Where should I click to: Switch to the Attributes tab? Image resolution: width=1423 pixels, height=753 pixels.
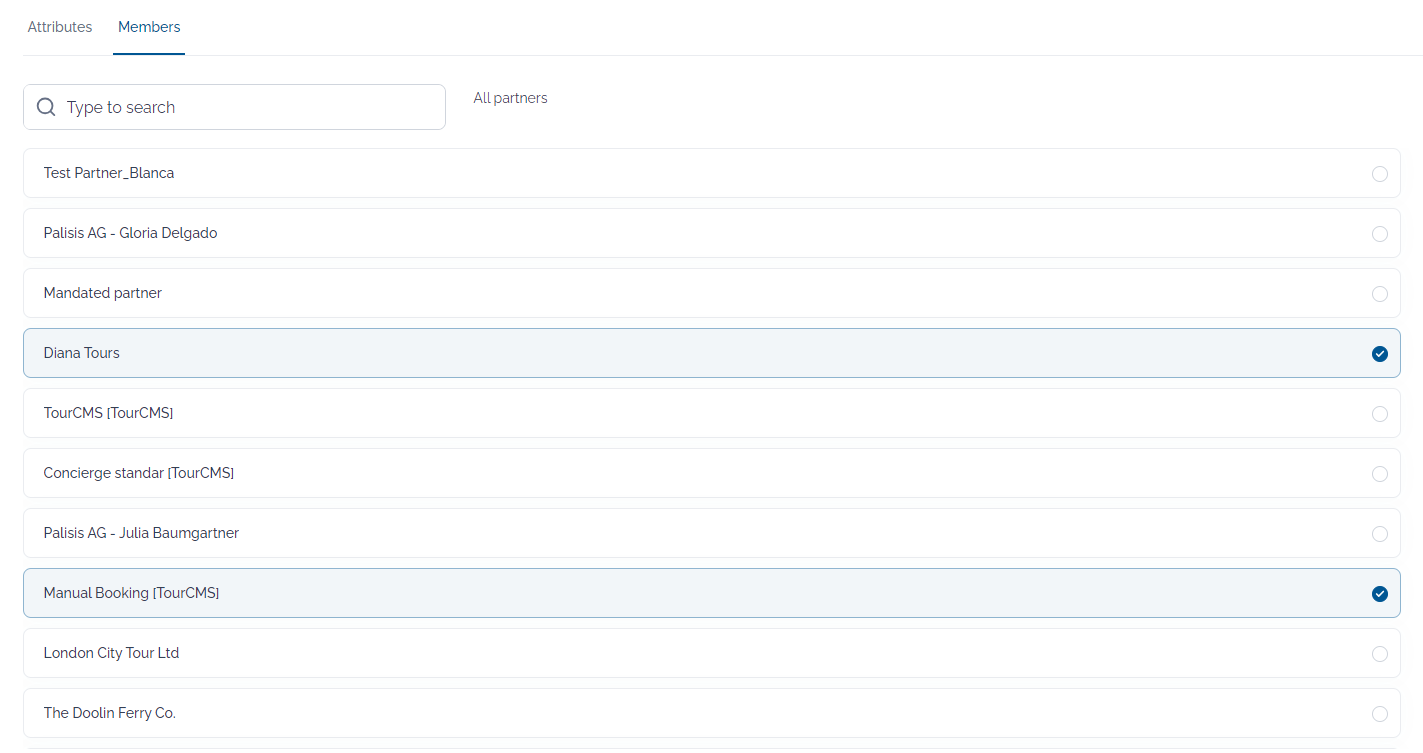[60, 27]
